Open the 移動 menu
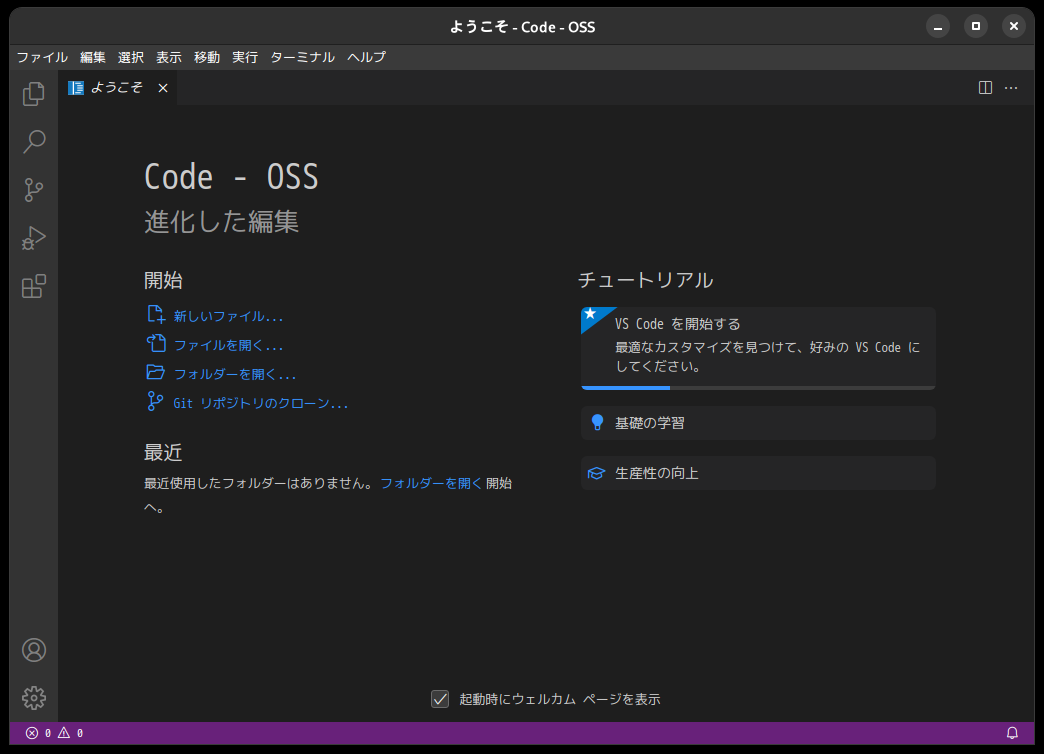The width and height of the screenshot is (1044, 754). click(206, 57)
